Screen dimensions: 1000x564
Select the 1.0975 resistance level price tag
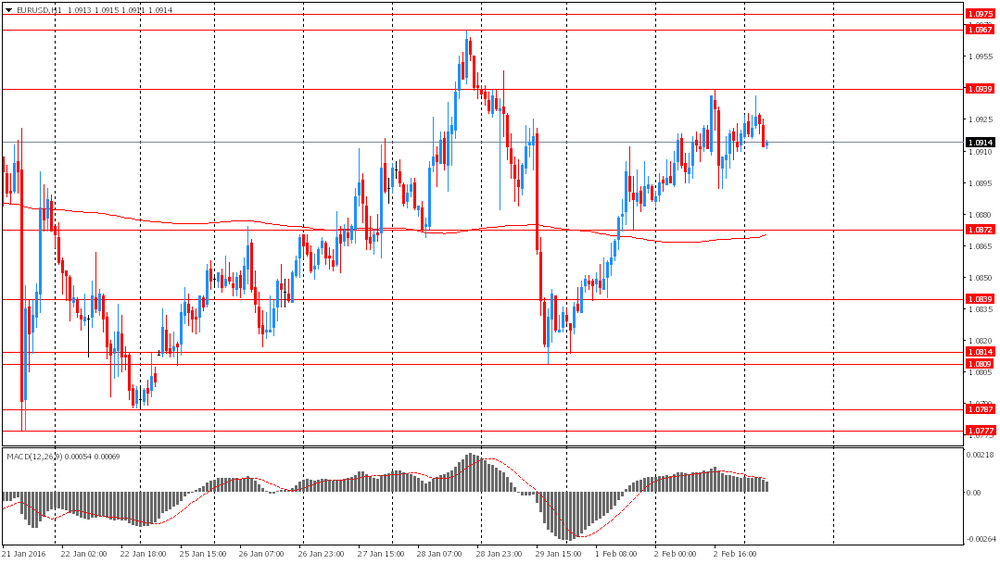pos(980,14)
